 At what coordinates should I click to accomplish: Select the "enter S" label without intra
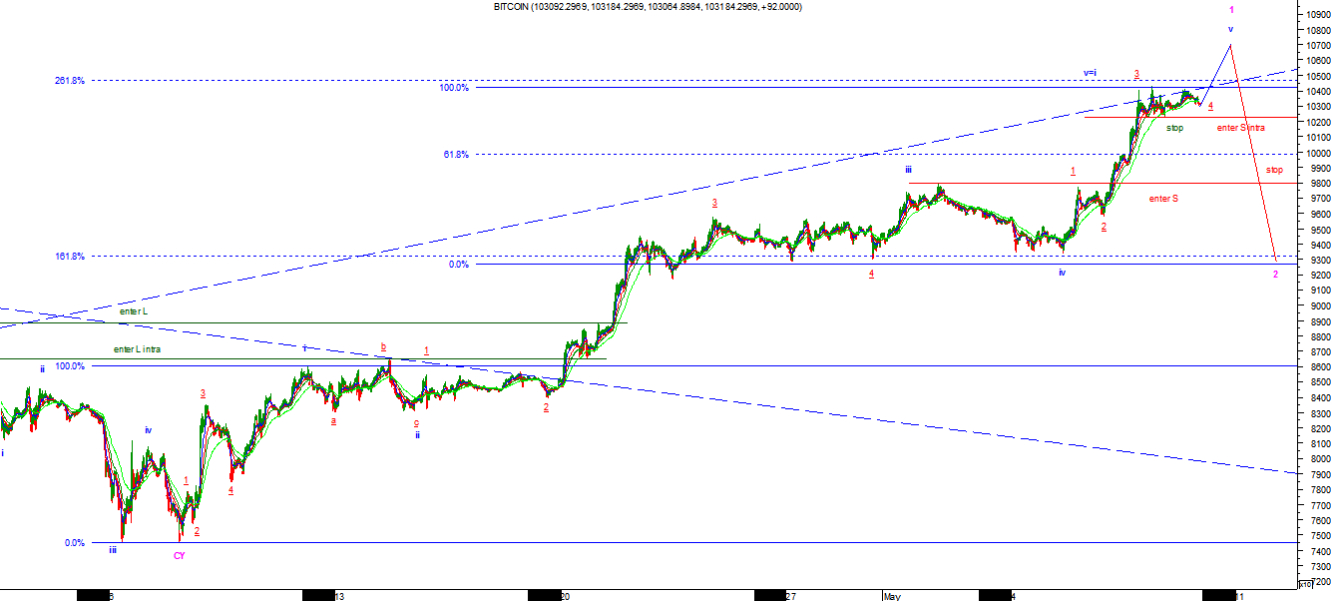(x=1163, y=199)
